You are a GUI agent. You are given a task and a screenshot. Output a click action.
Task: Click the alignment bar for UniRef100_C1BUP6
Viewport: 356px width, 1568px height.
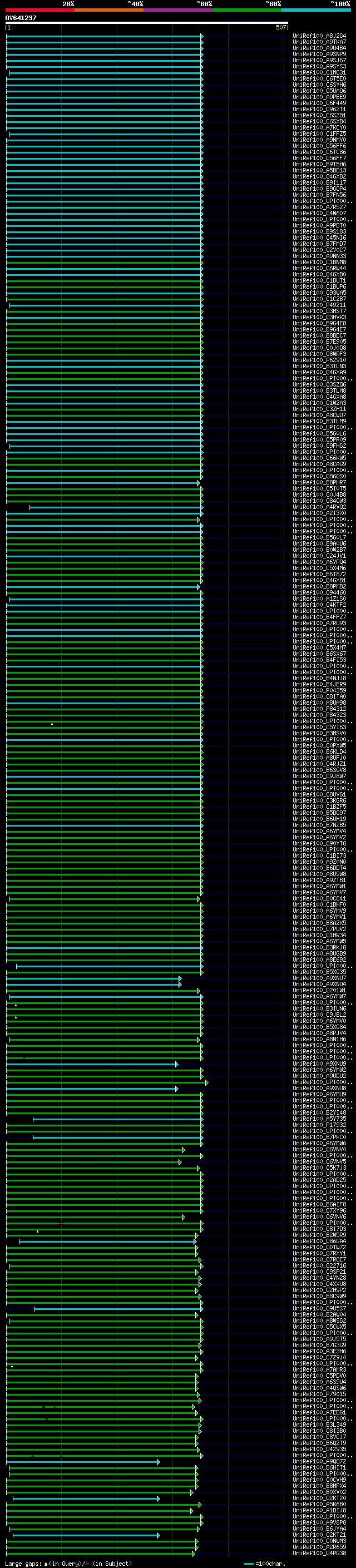pos(104,288)
